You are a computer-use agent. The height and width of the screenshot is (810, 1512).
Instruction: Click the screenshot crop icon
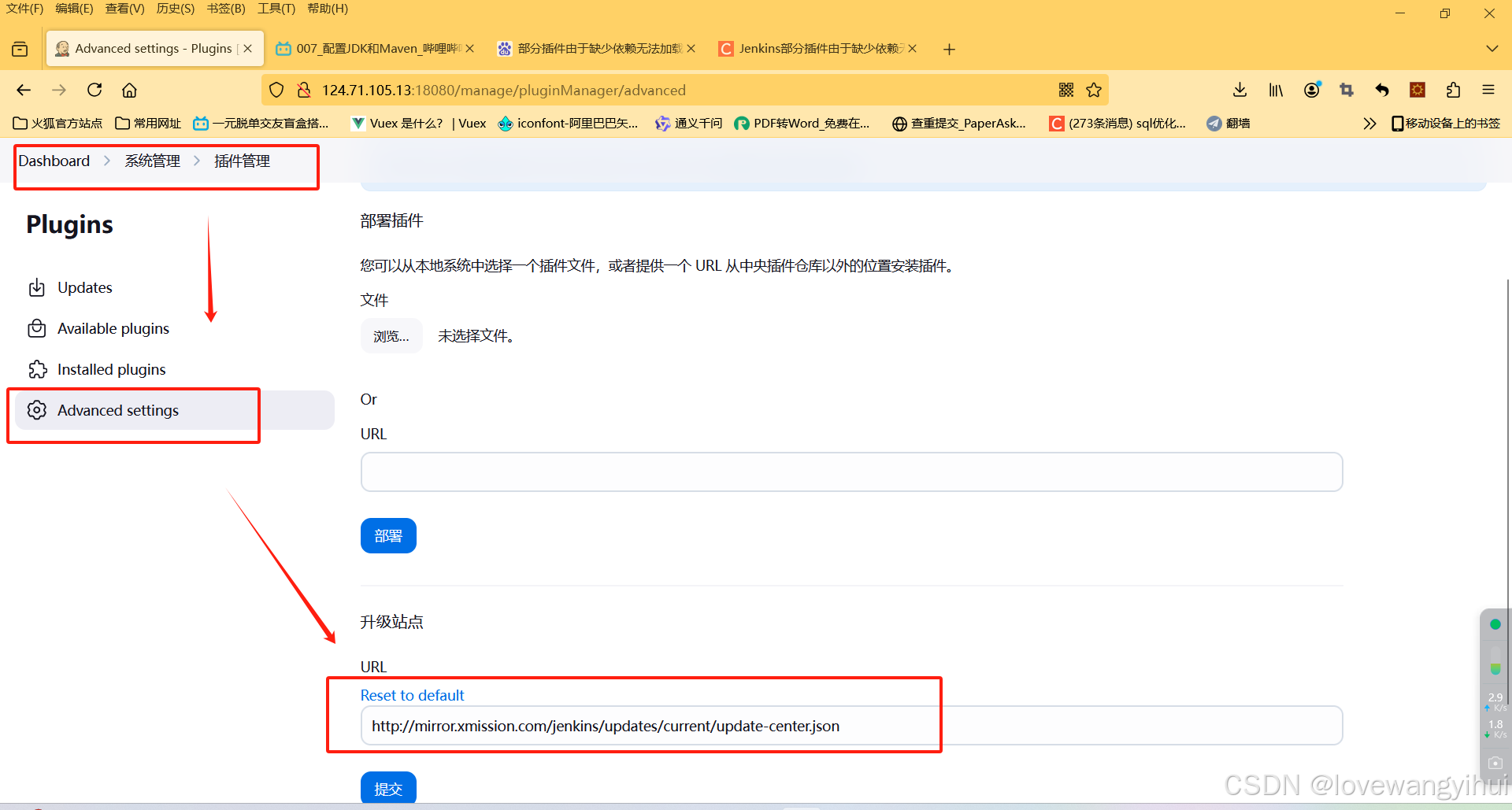[x=1347, y=90]
